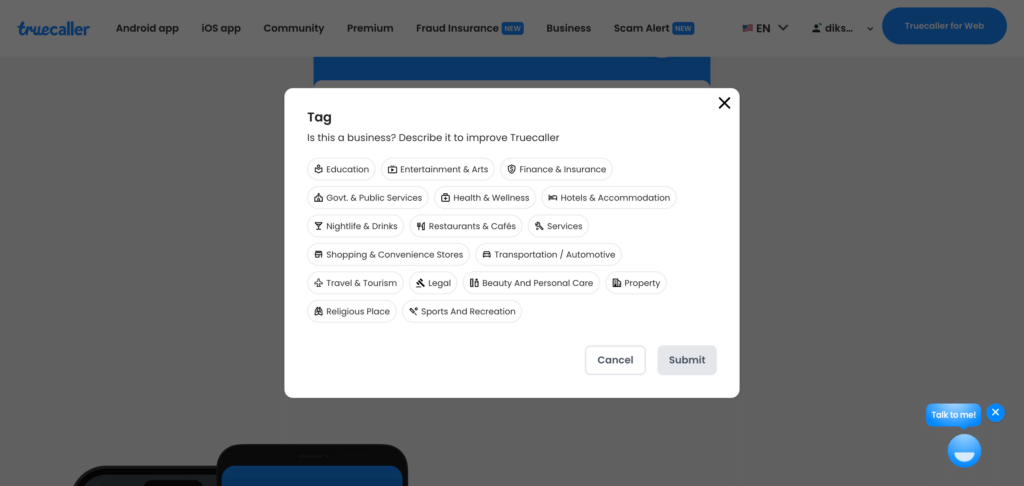Select the Travel & Tourism tag label

pos(362,283)
